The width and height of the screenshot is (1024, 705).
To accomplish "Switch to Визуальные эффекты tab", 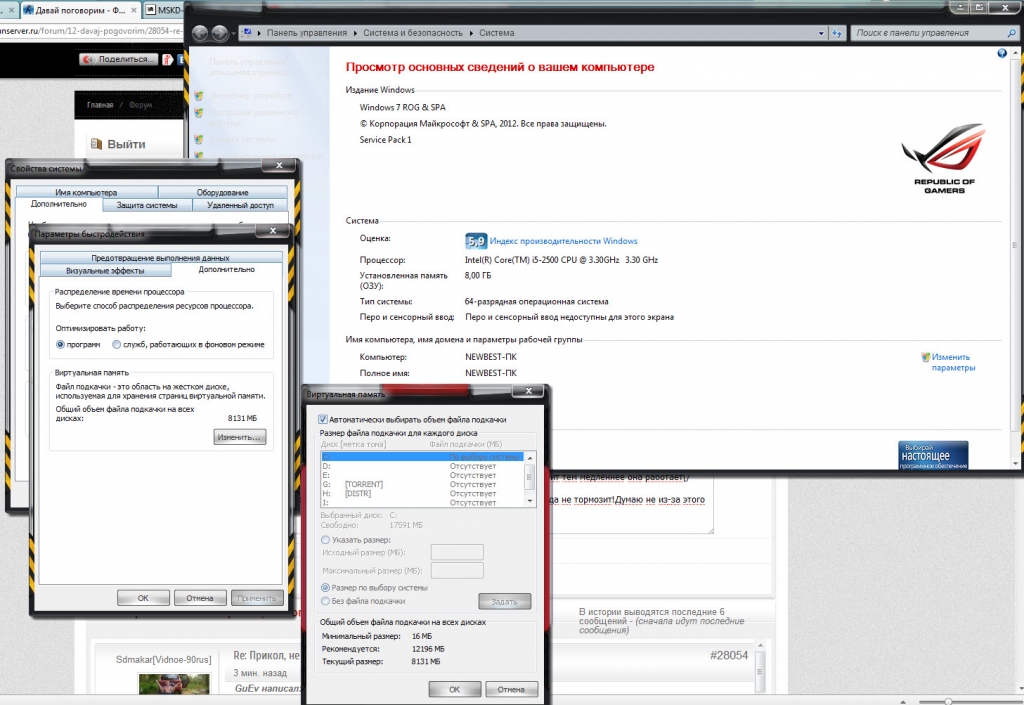I will coord(105,270).
